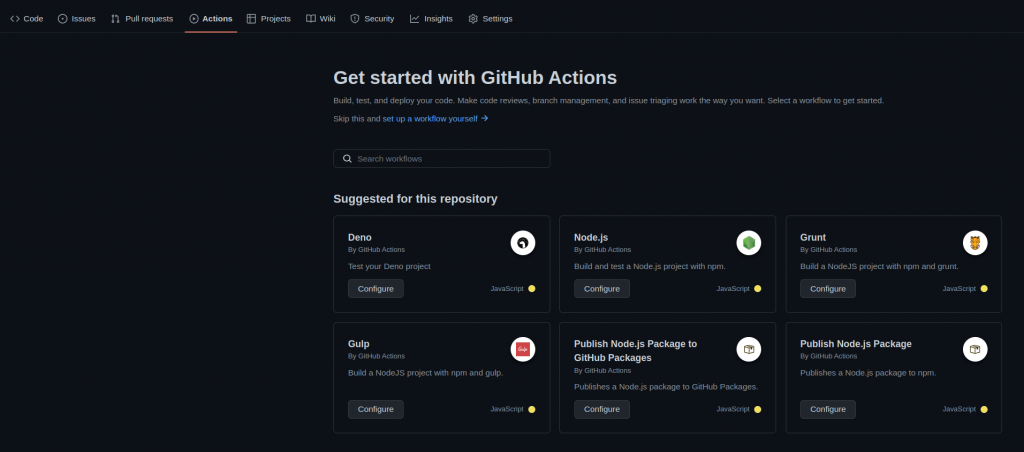Image resolution: width=1024 pixels, height=452 pixels.
Task: Open the repository Wiki tab
Action: pos(321,18)
